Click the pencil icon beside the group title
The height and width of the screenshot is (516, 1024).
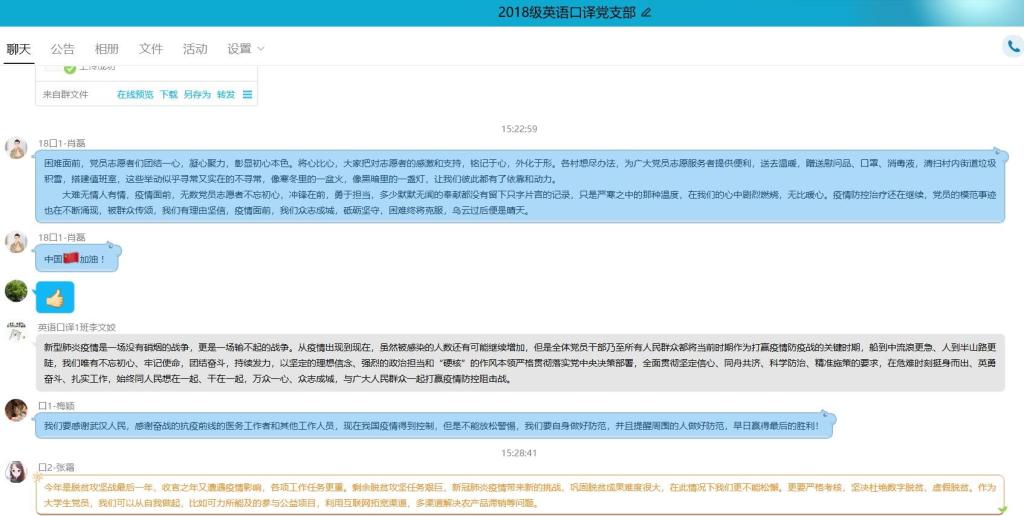646,12
